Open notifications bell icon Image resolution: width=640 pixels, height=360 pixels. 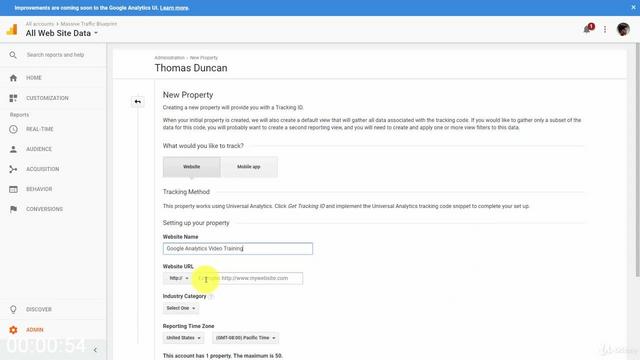pos(588,29)
